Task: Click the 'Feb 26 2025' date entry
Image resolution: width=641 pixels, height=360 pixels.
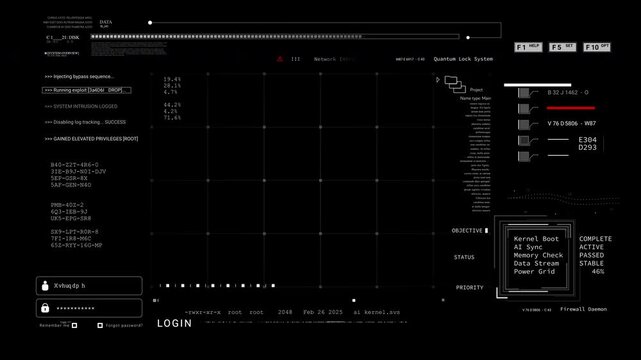Action: point(323,312)
